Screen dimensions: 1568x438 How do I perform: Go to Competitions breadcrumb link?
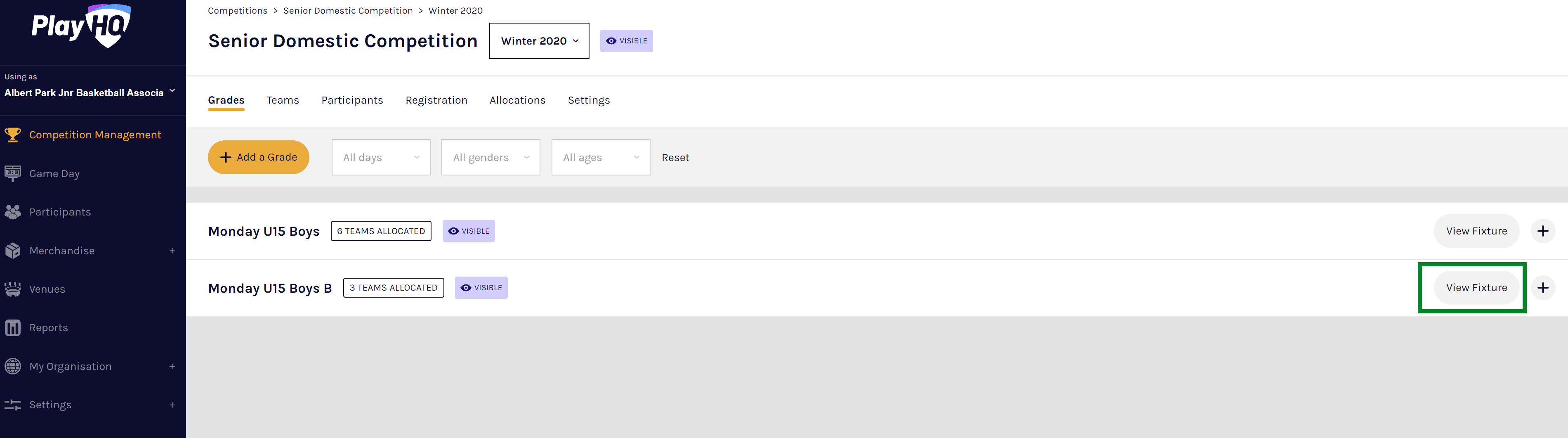(237, 10)
